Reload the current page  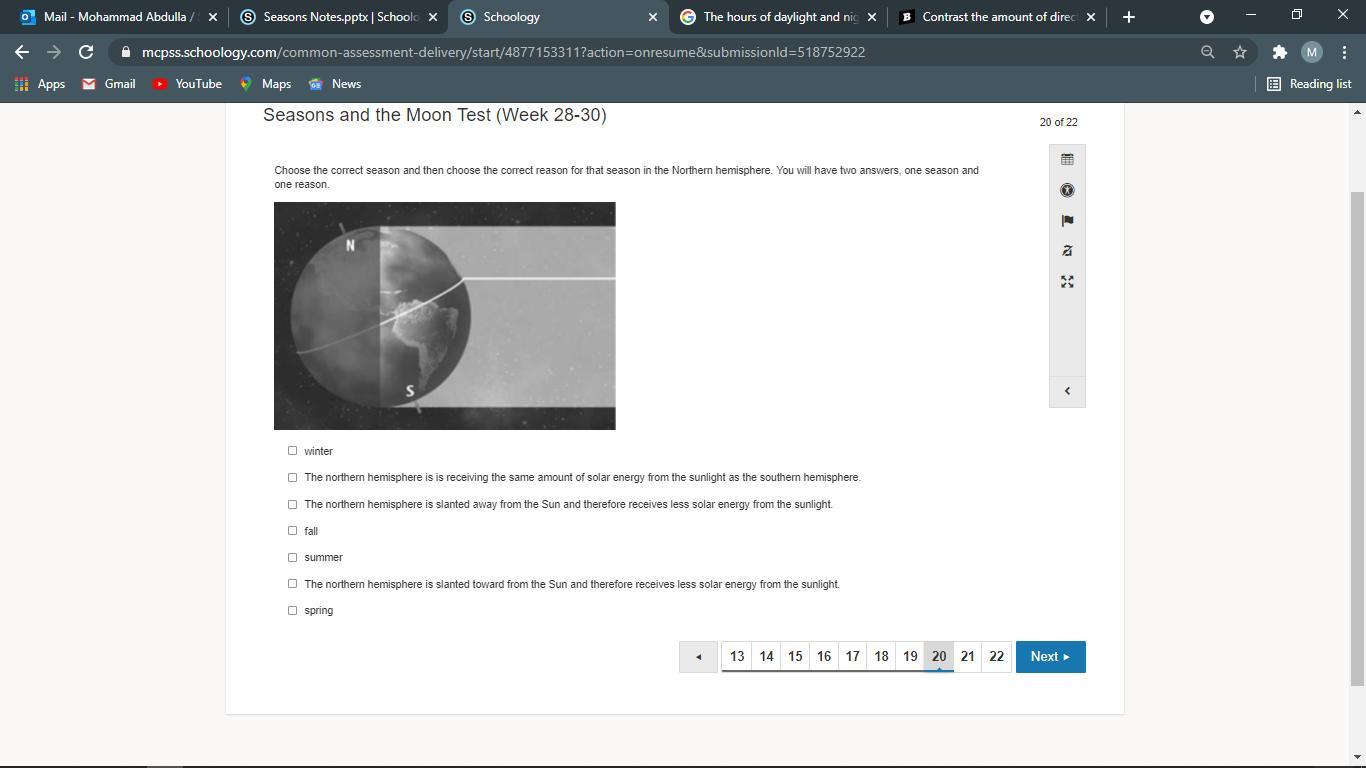[x=86, y=52]
